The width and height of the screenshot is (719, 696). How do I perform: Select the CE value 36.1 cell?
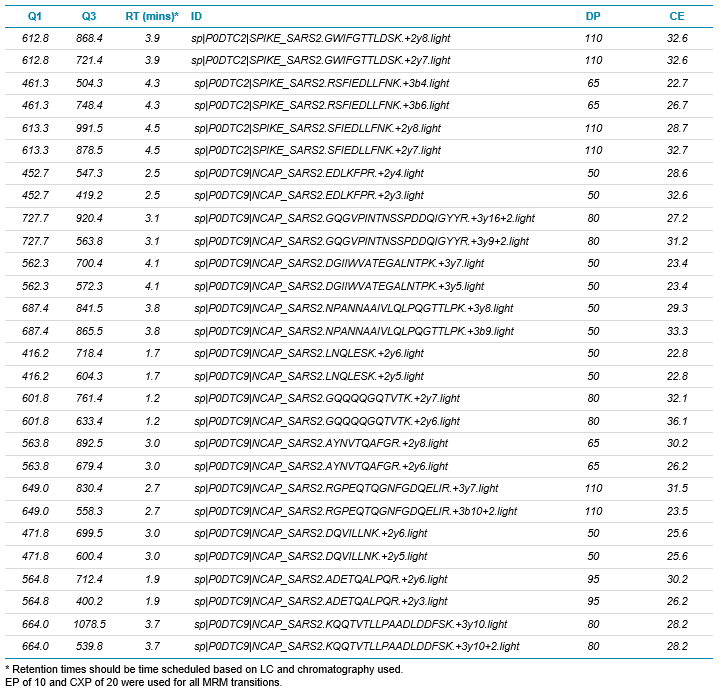pos(677,421)
